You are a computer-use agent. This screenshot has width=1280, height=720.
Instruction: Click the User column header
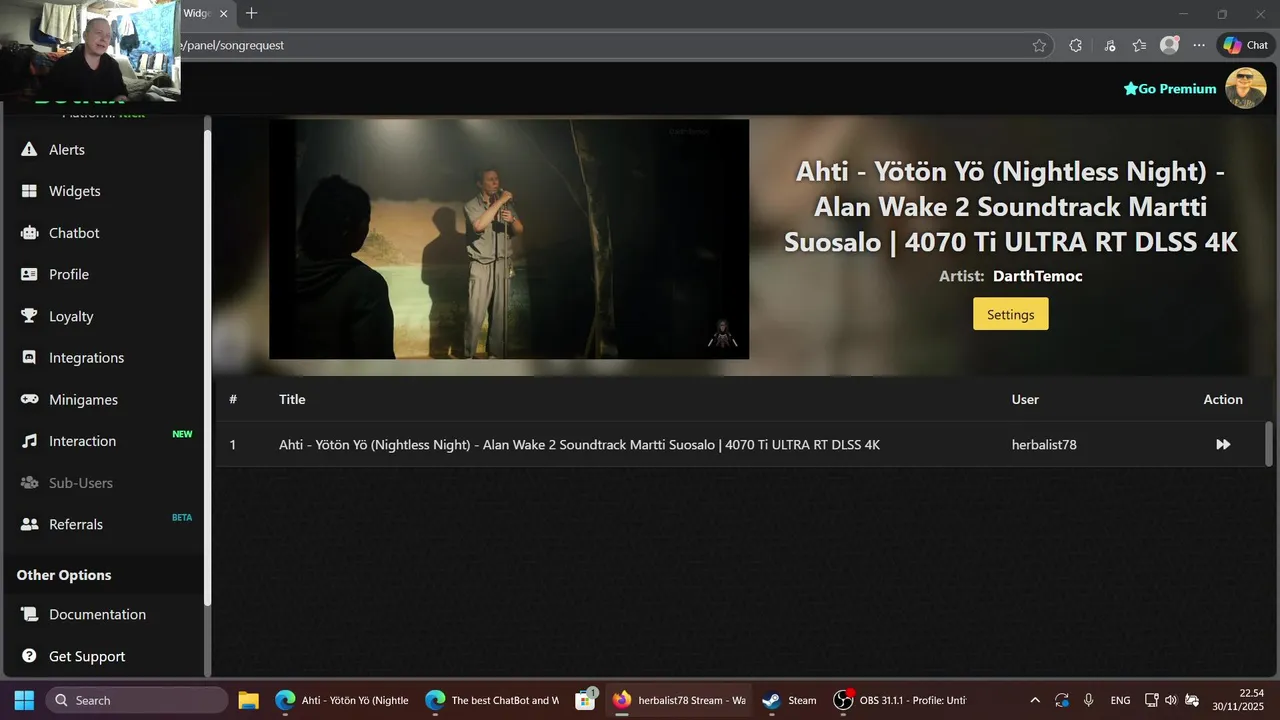(x=1025, y=399)
